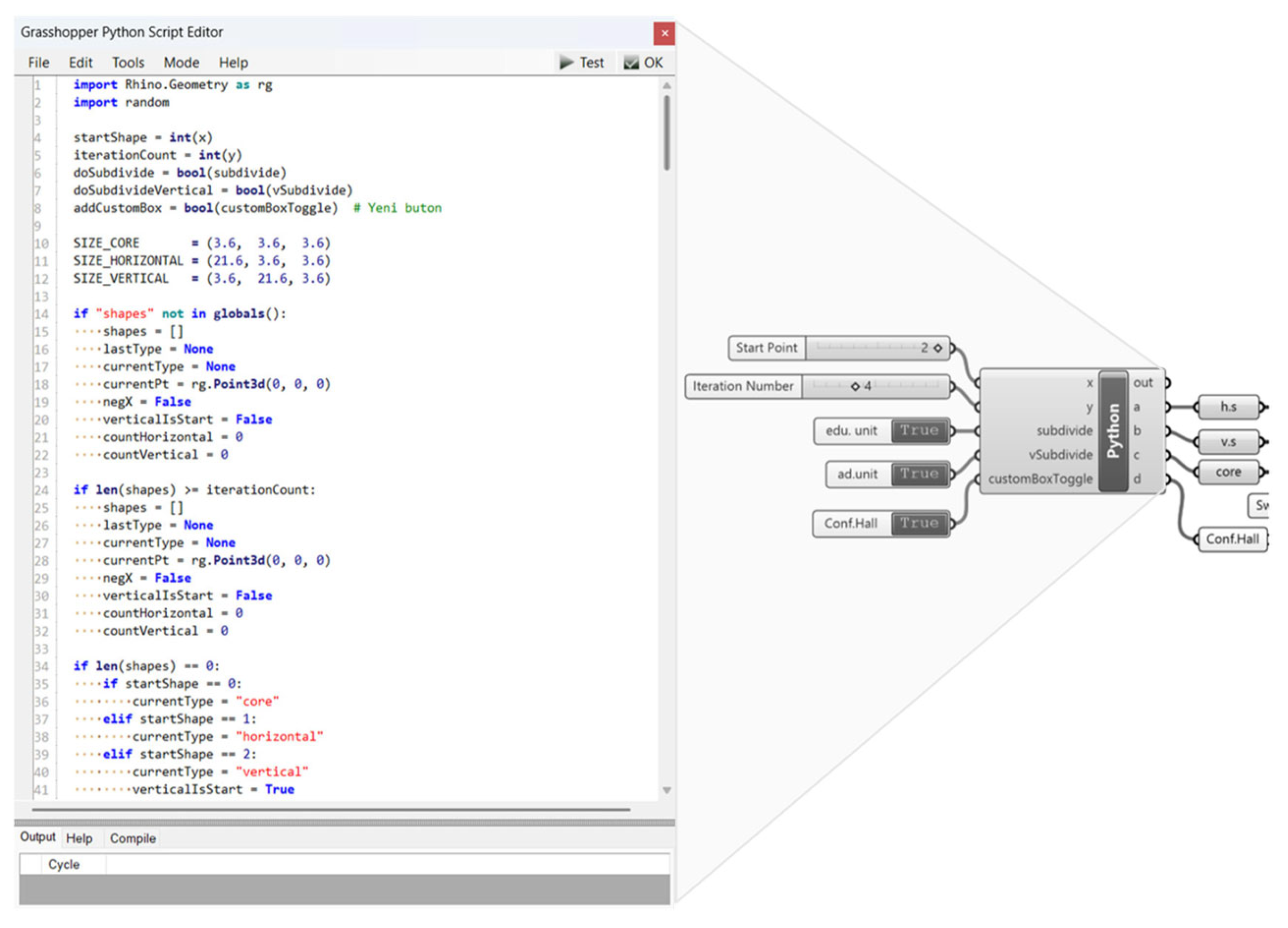Open the Tools menu
The height and width of the screenshot is (928, 1288).
[x=128, y=63]
